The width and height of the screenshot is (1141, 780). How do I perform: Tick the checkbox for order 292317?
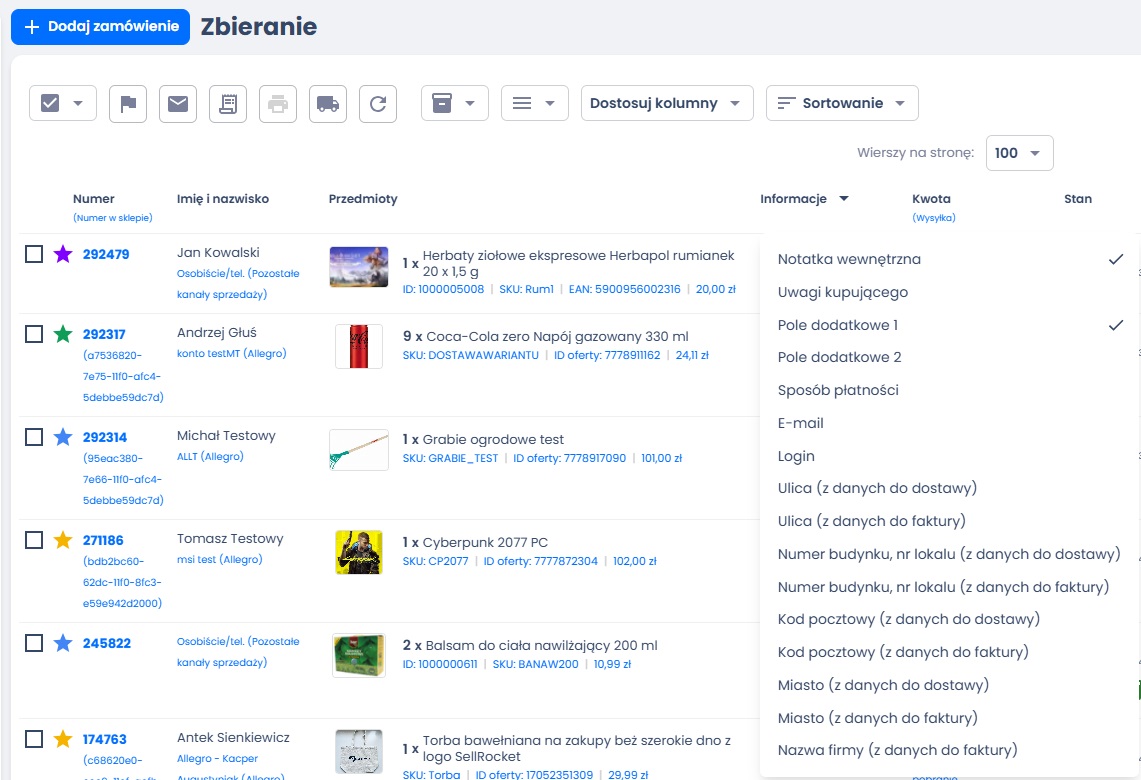tap(34, 334)
